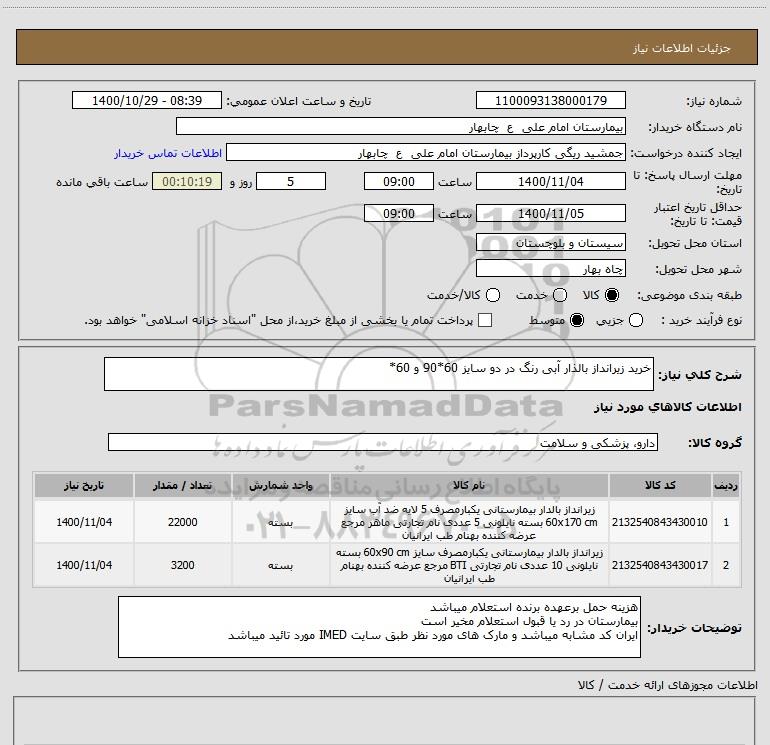Screen dimensions: 770x745
Task: Click response deadline time 09:00 field
Action: 399,181
